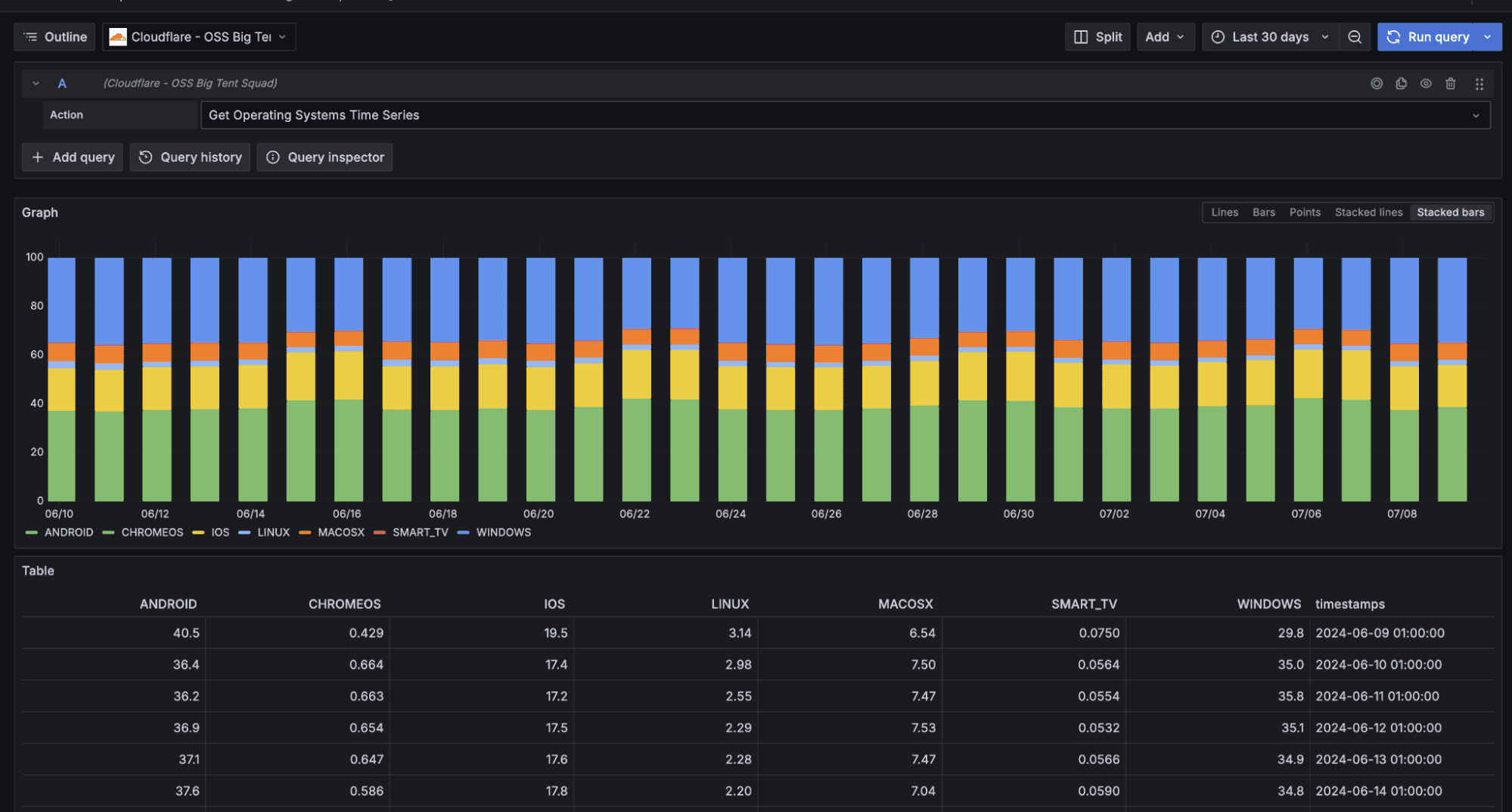This screenshot has width=1512, height=812.
Task: Click the zoom out magnifier icon
Action: [x=1355, y=36]
